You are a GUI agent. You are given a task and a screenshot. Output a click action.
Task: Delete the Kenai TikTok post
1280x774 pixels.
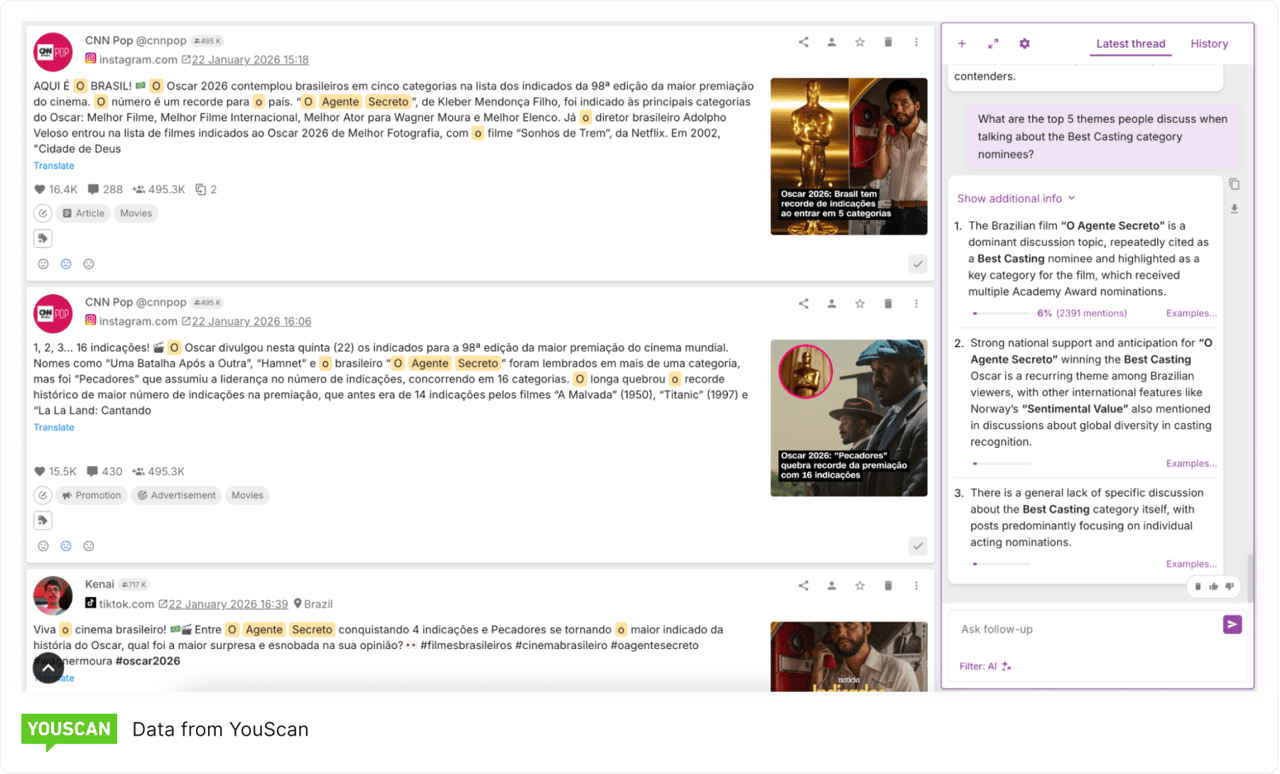click(x=887, y=585)
